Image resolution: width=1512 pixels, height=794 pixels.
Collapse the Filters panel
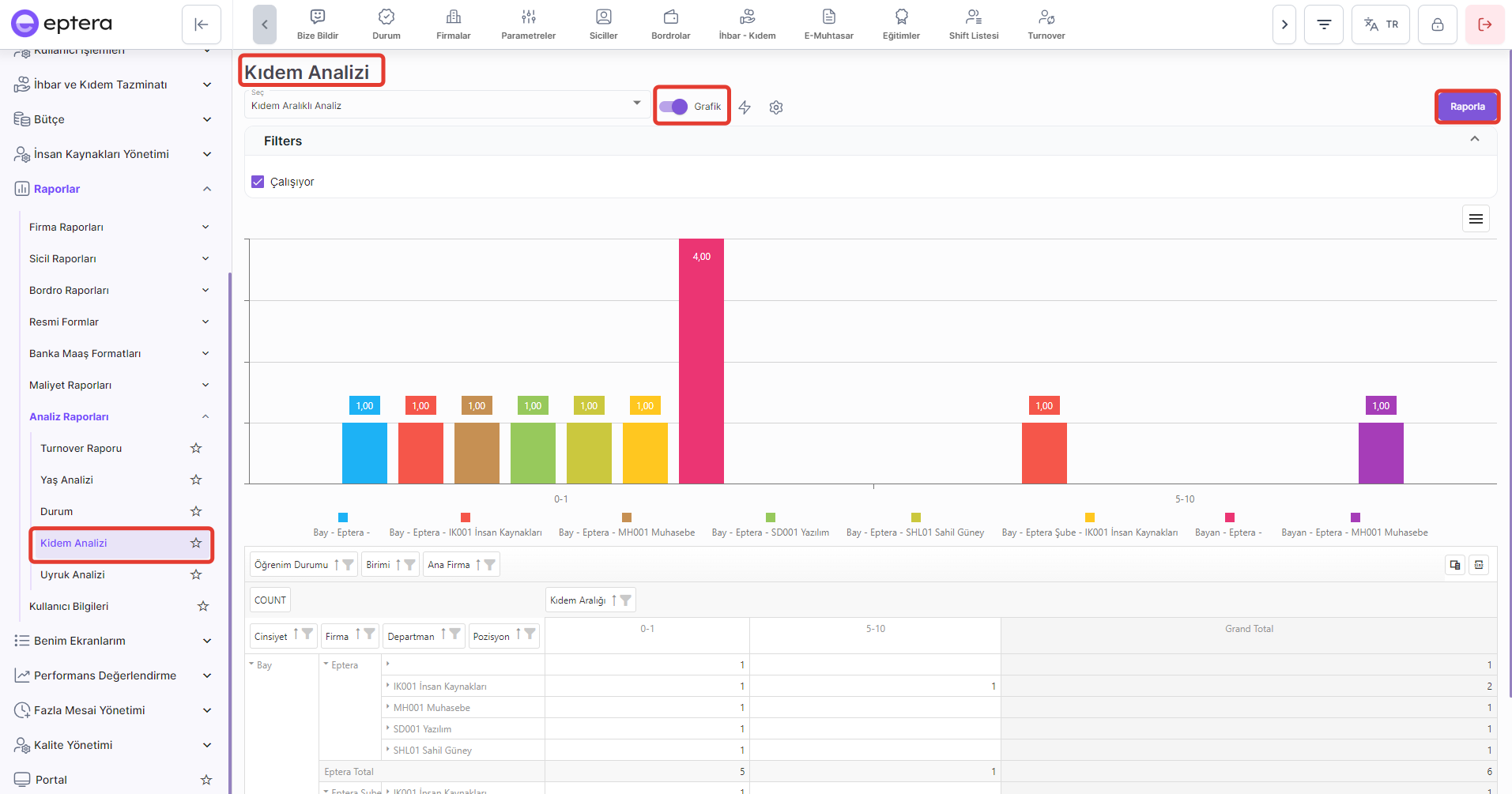pyautogui.click(x=1474, y=140)
